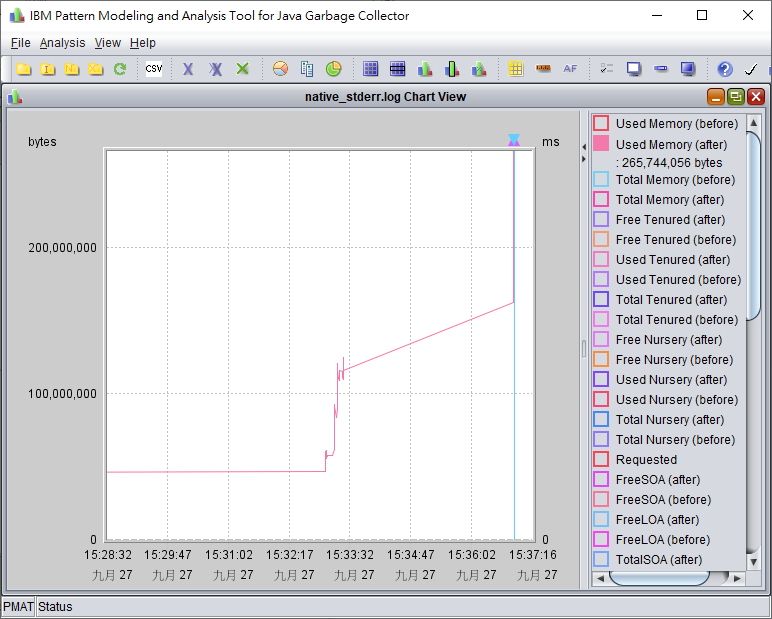Screen dimensions: 772x619
Task: Click the small blue dash bar icon
Action: [661, 68]
